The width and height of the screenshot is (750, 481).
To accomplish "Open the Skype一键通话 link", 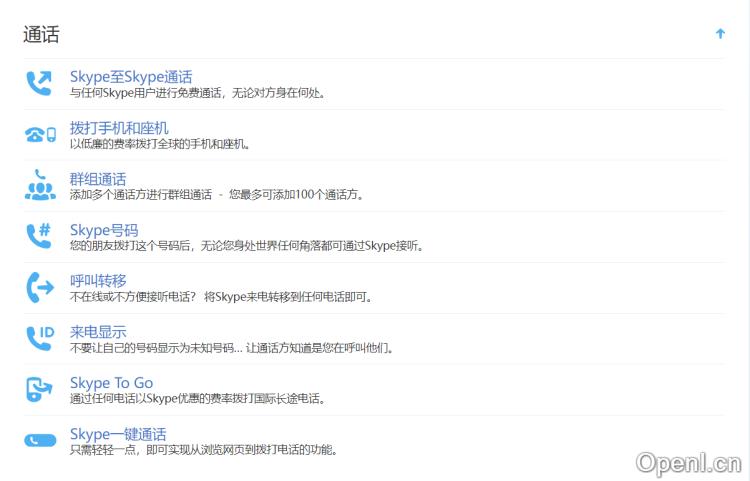I will click(118, 434).
